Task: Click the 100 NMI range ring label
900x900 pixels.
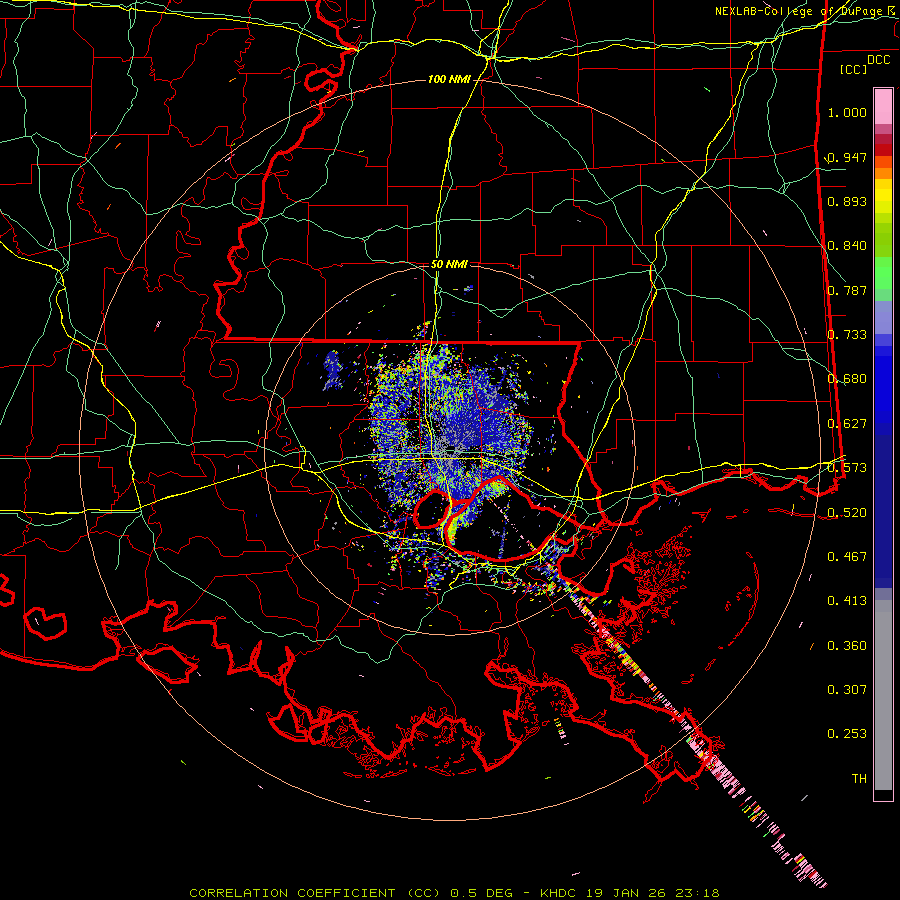Action: tap(449, 79)
